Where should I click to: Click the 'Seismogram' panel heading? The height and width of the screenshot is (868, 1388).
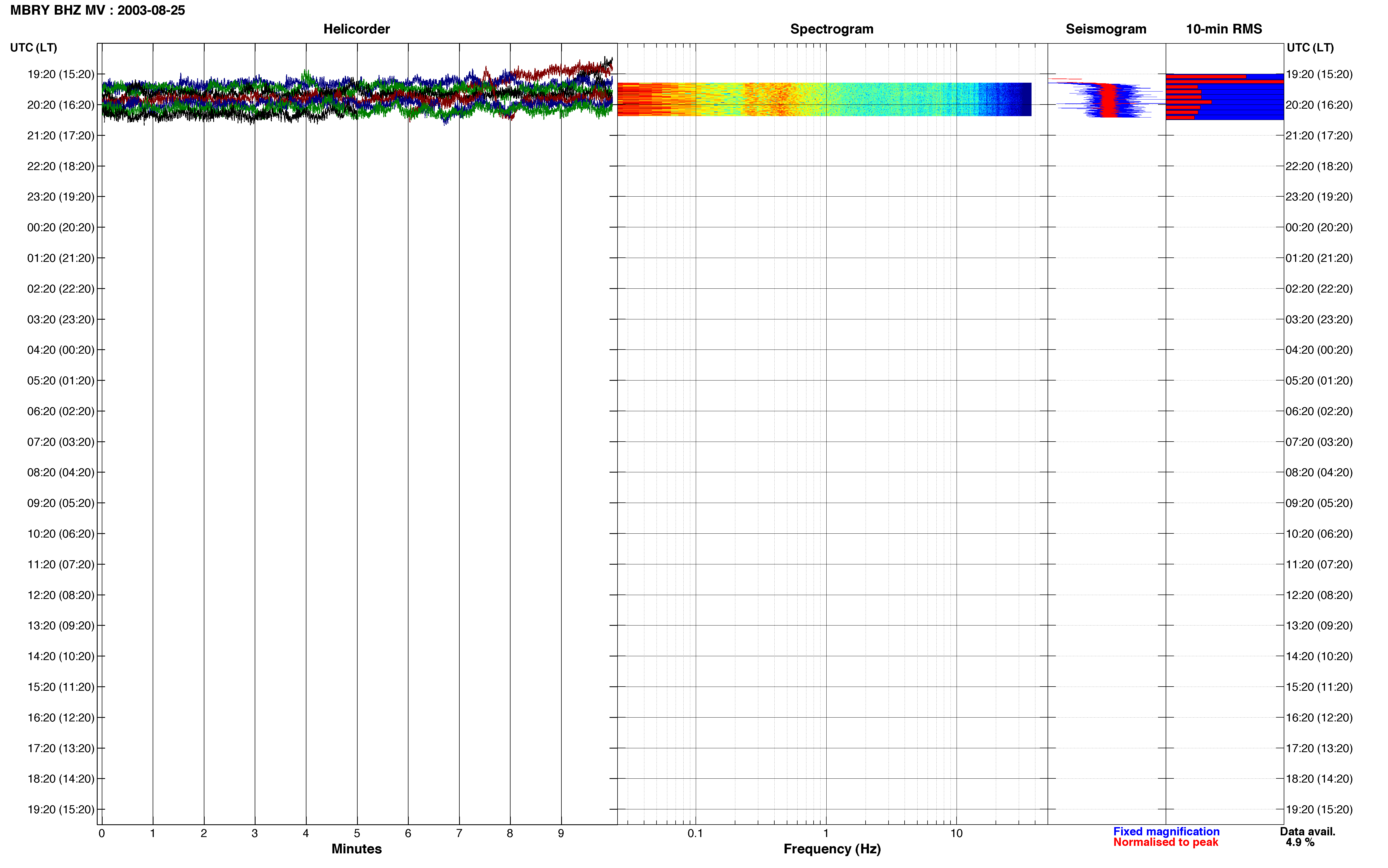pyautogui.click(x=1106, y=29)
